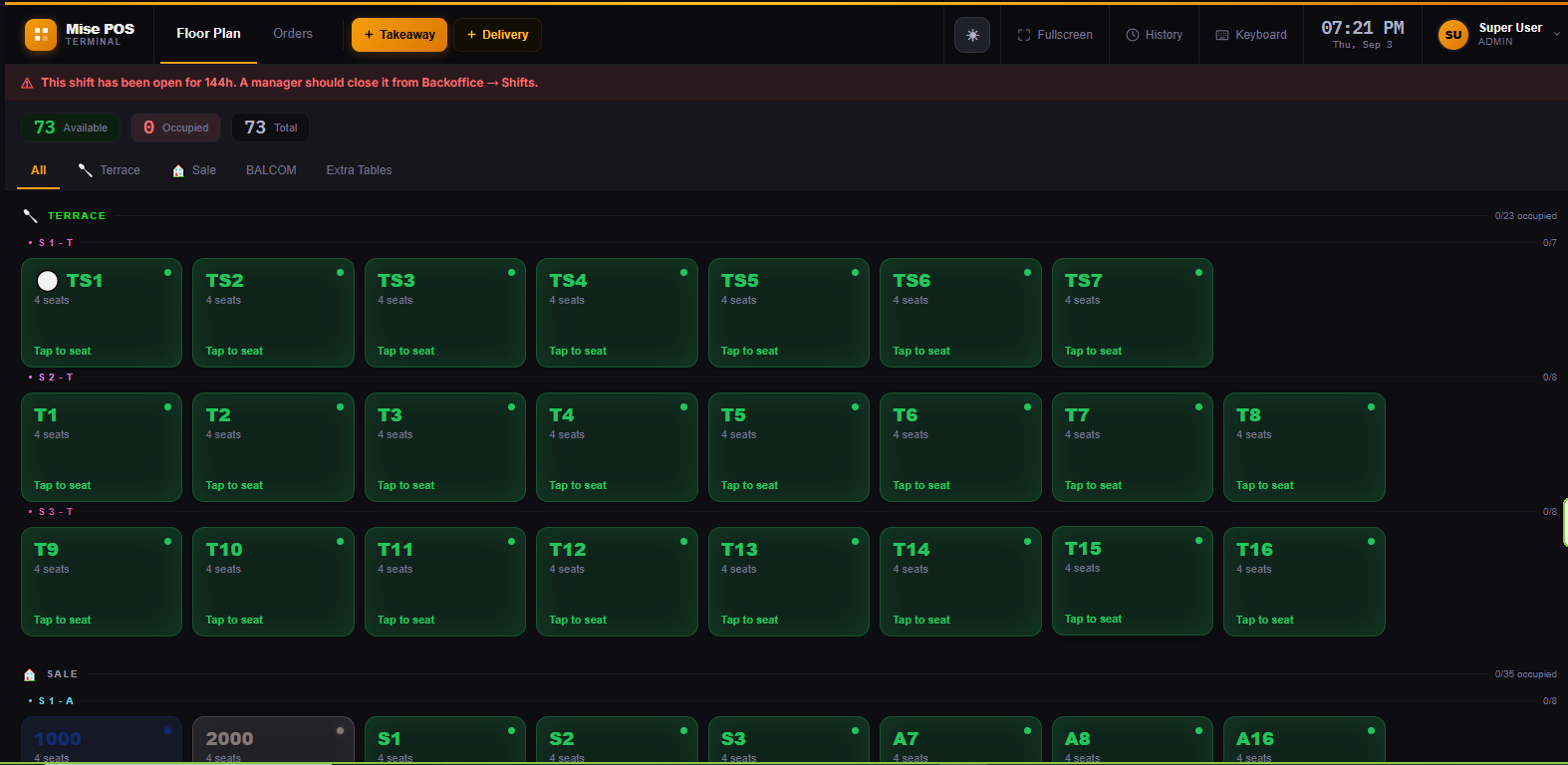The height and width of the screenshot is (765, 1568).
Task: Filter by the 0 Occupied badge
Action: coord(175,127)
